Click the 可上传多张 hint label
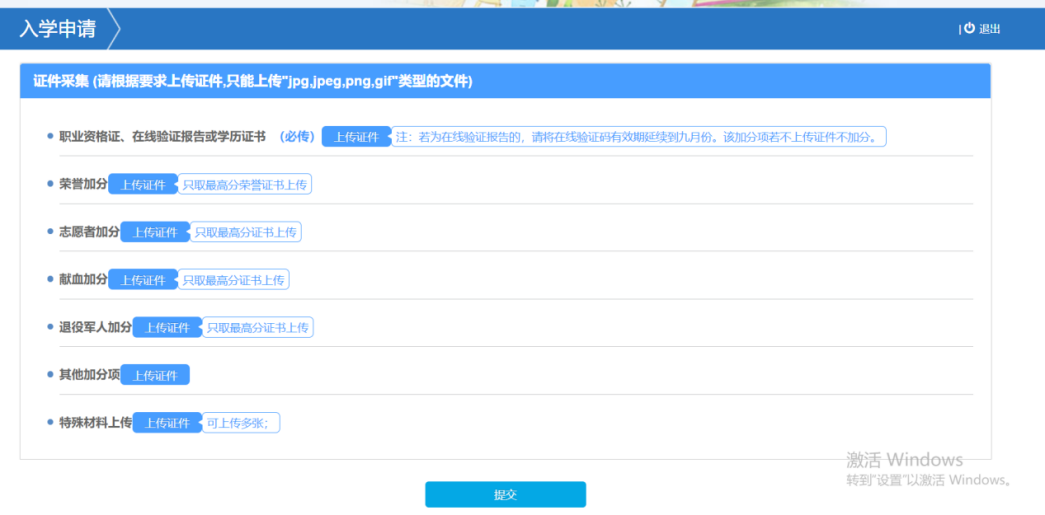 240,423
